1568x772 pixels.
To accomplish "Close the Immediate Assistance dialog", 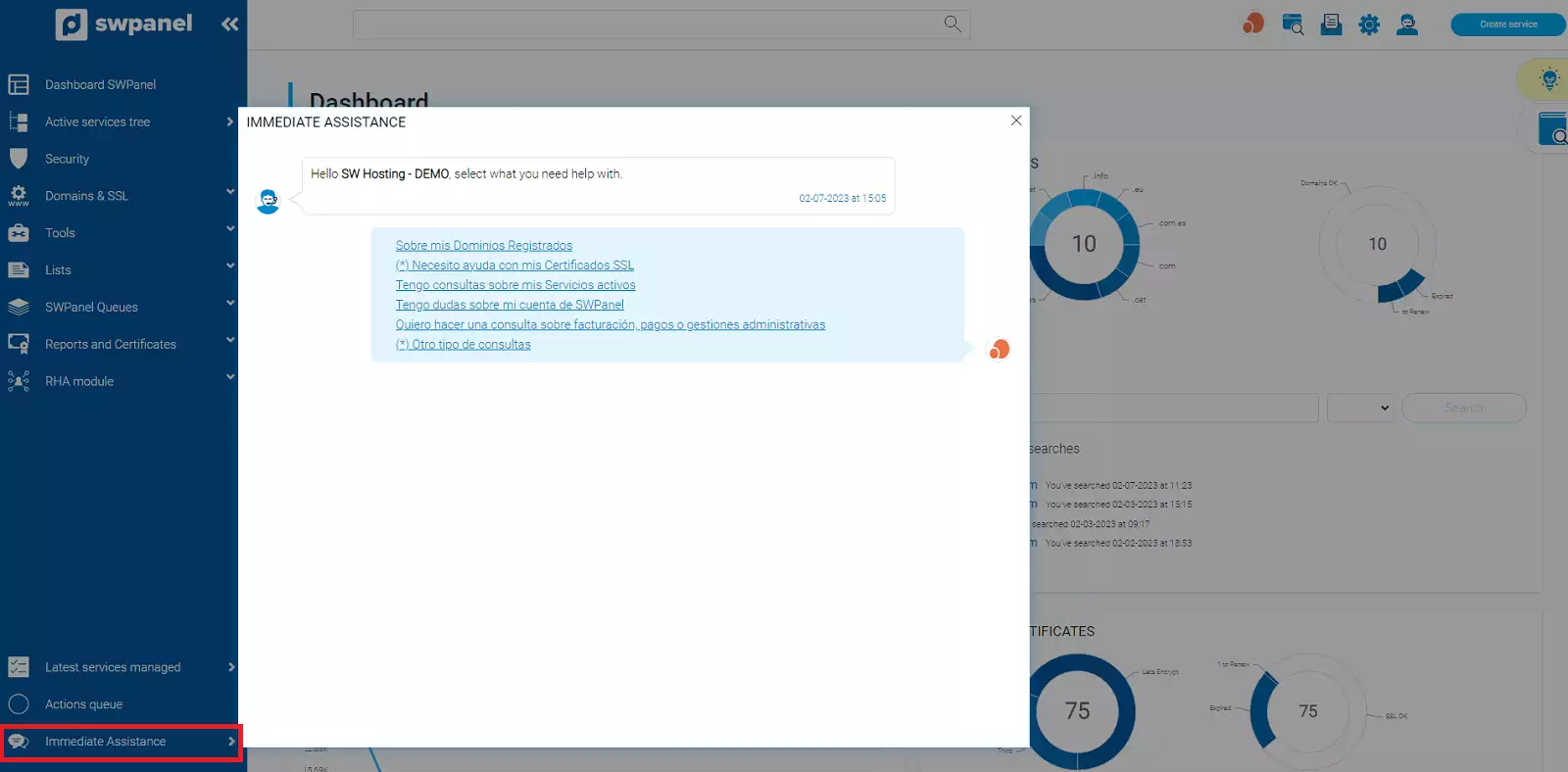I will [1016, 121].
